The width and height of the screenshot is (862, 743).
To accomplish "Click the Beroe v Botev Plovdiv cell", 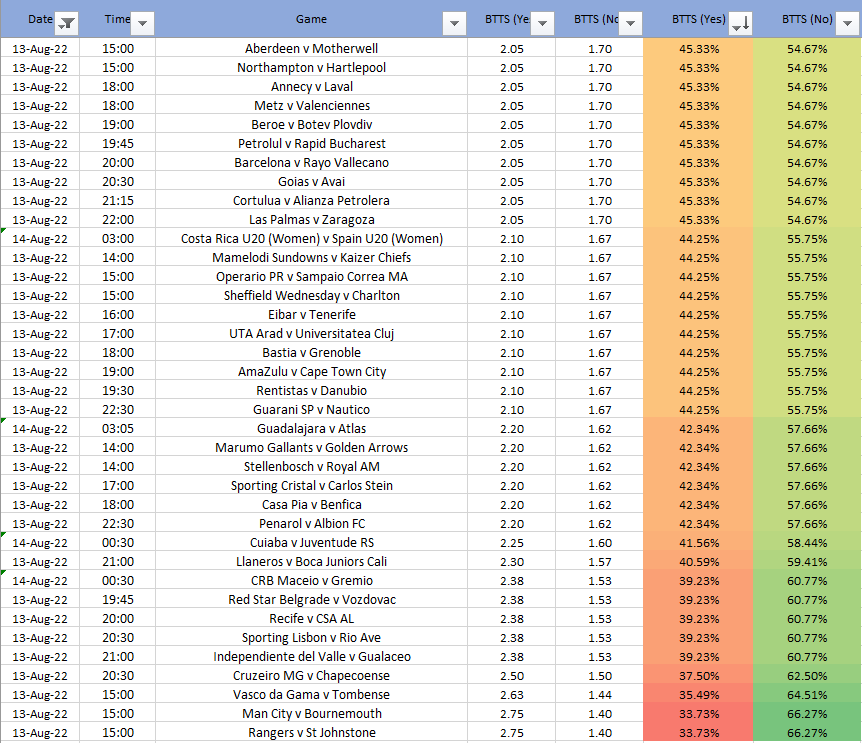I will point(311,125).
